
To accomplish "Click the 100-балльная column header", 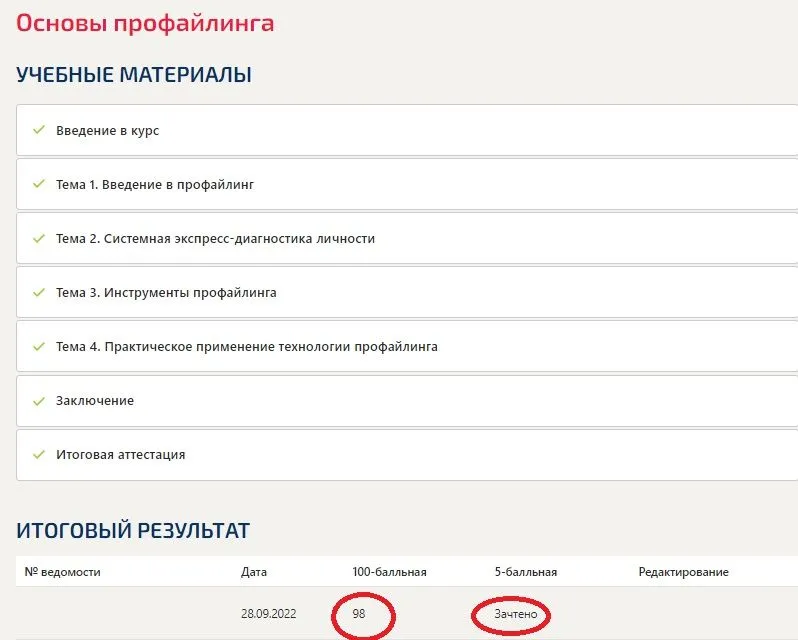I will [x=389, y=572].
